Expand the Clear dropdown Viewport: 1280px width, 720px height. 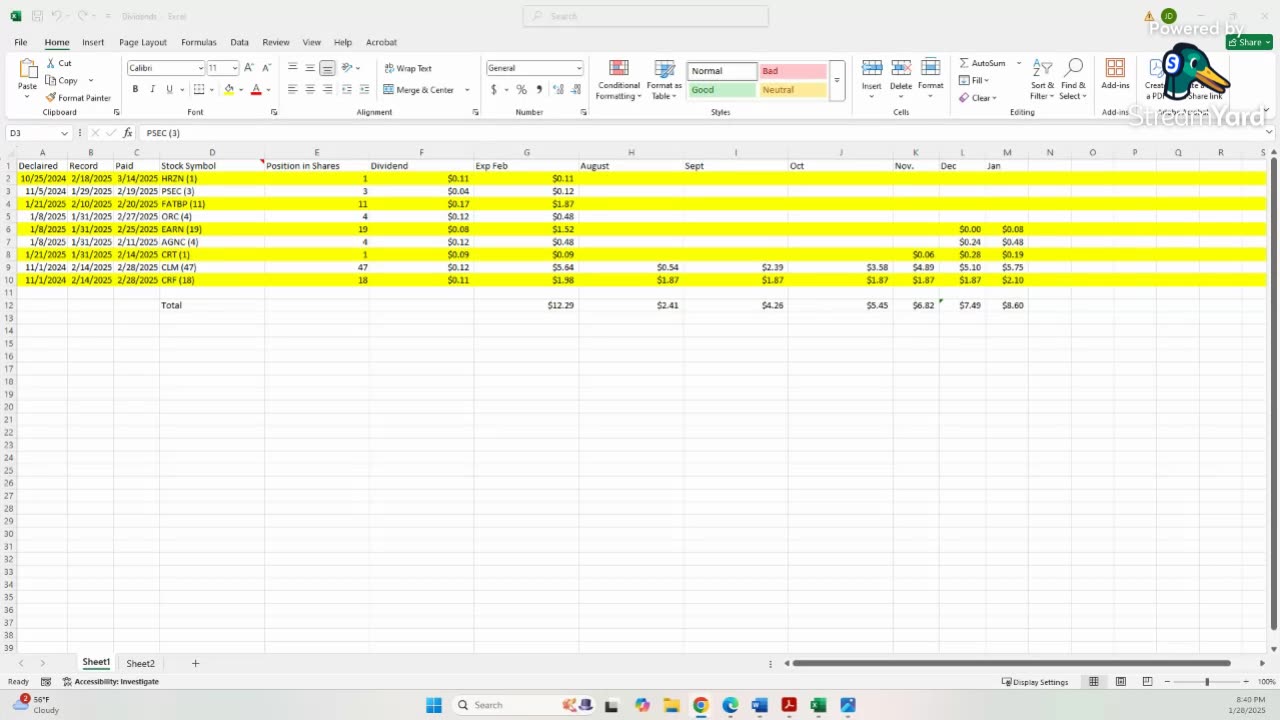click(995, 98)
